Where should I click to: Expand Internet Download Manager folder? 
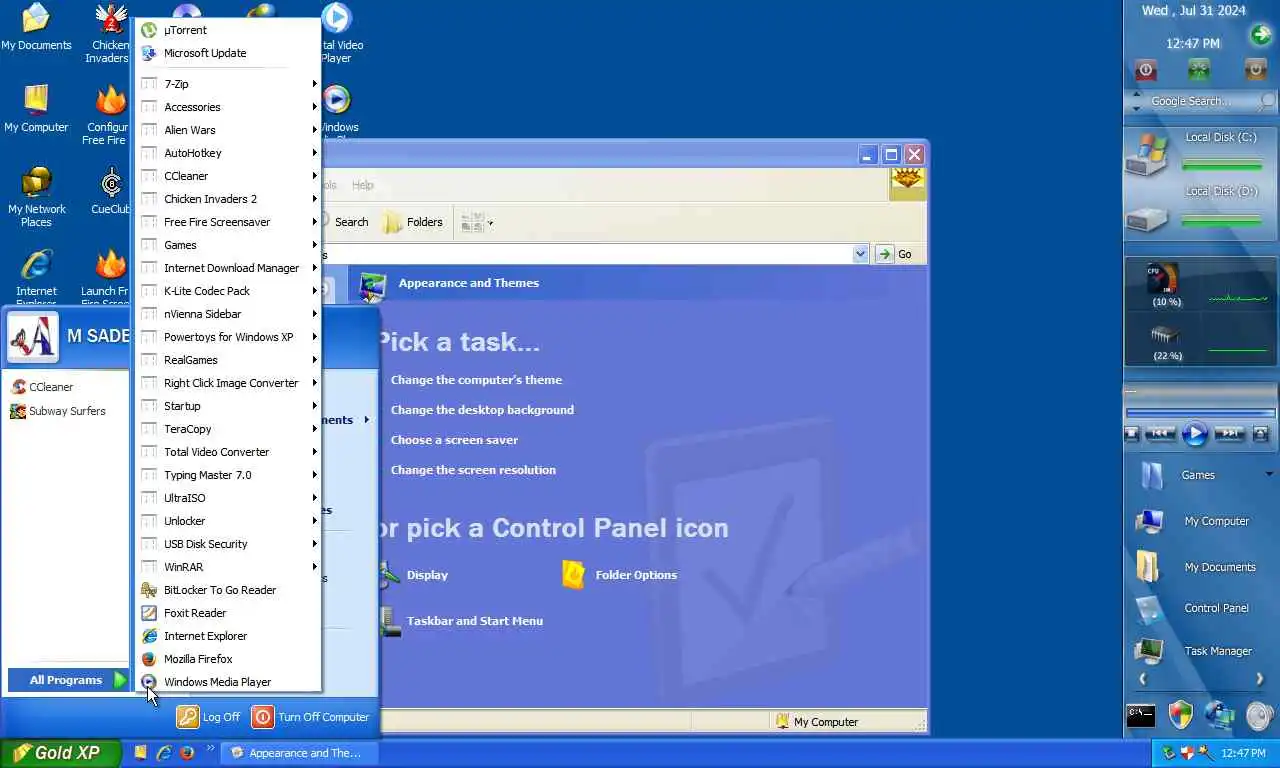pyautogui.click(x=228, y=268)
